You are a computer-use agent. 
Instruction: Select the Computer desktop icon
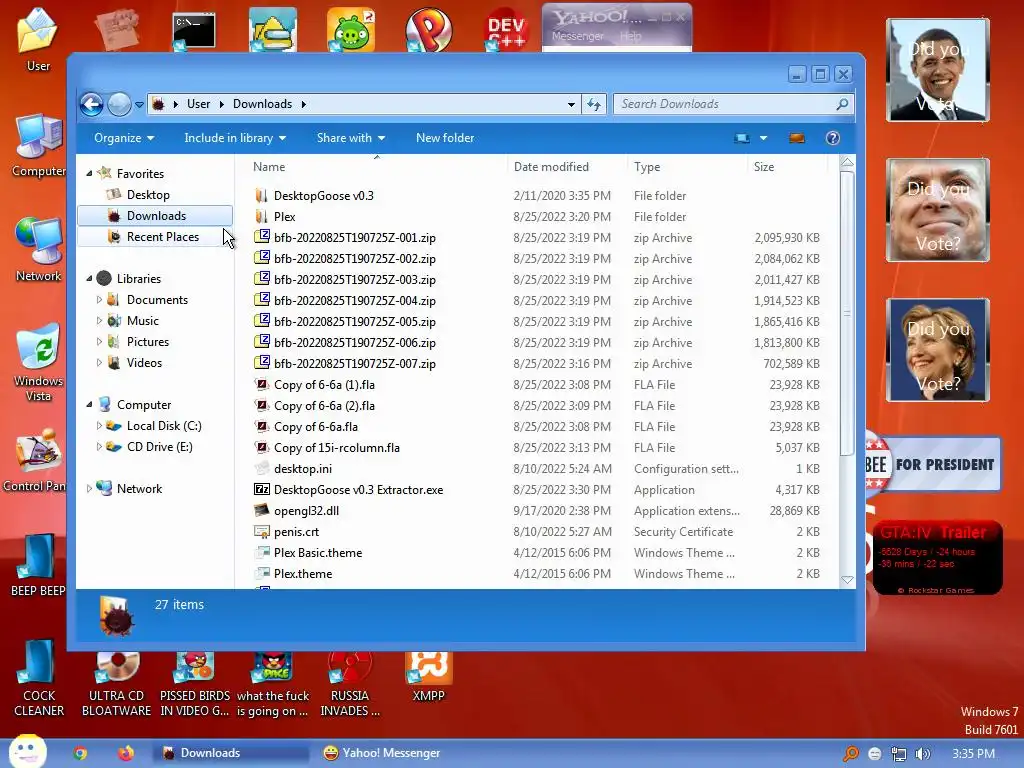point(39,145)
